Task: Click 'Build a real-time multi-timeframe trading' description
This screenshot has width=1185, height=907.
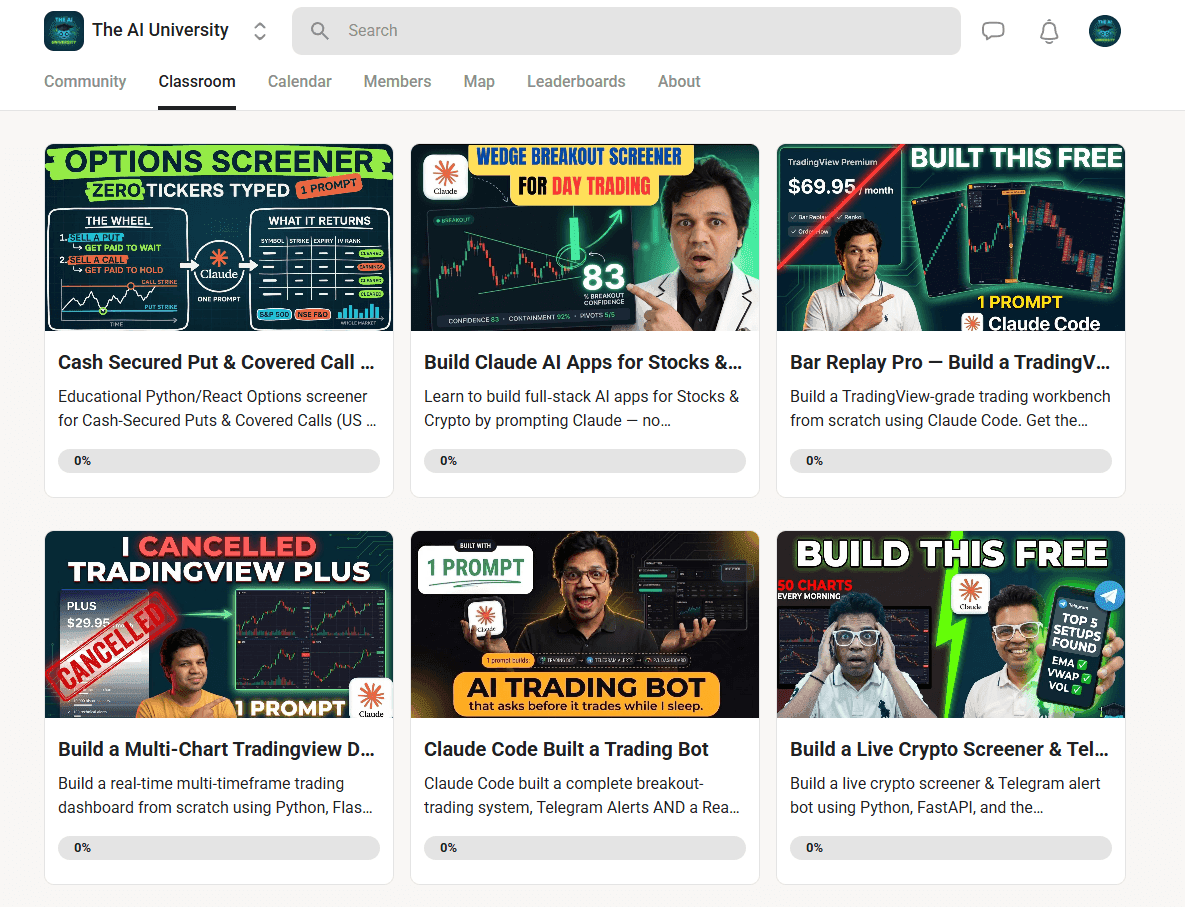Action: [x=215, y=795]
